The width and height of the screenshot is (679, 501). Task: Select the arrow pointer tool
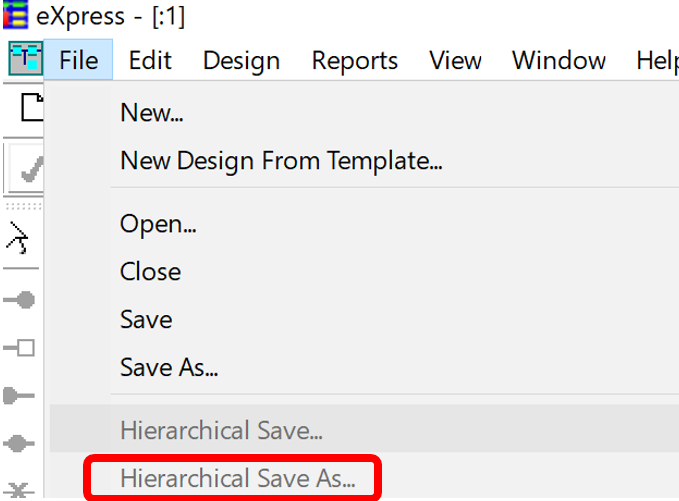point(17,238)
